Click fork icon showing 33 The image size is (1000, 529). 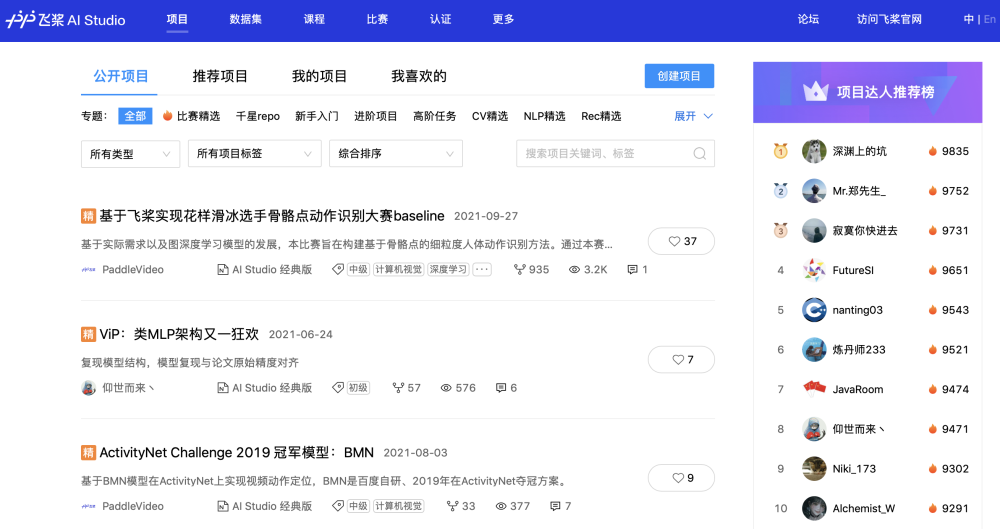(453, 506)
